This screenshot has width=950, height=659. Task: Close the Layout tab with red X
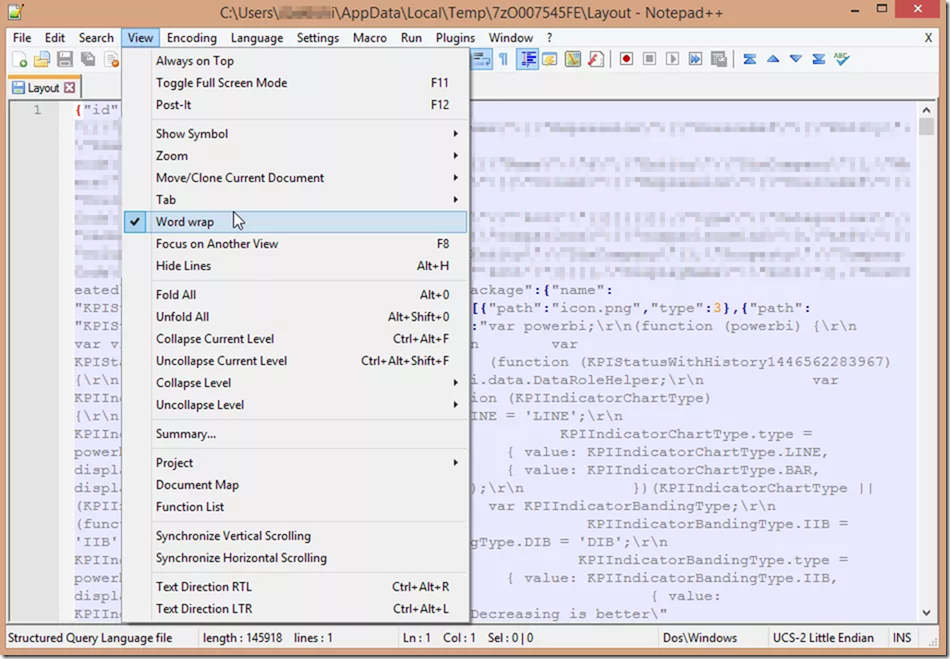pyautogui.click(x=70, y=88)
